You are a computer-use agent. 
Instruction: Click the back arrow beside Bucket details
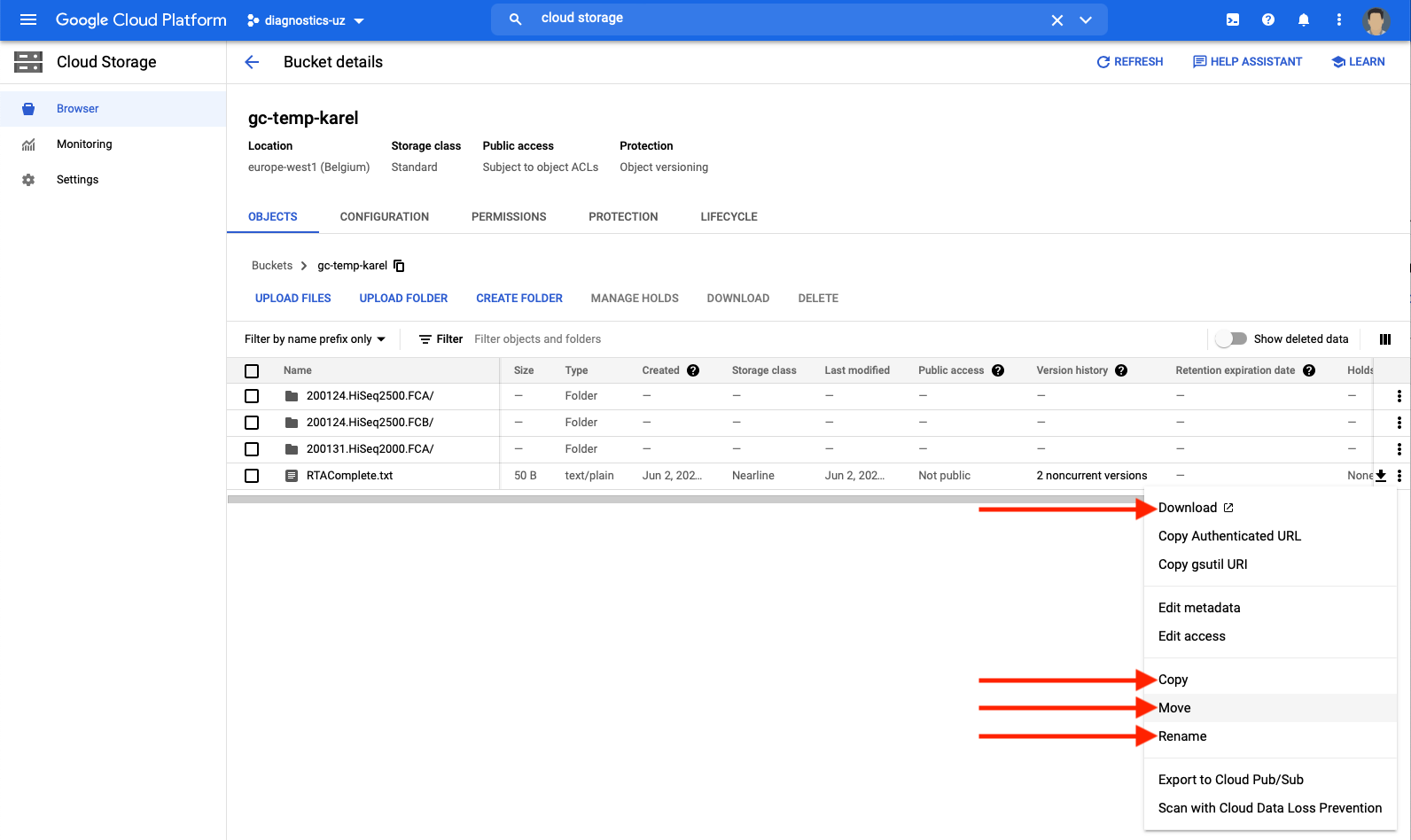[x=252, y=62]
